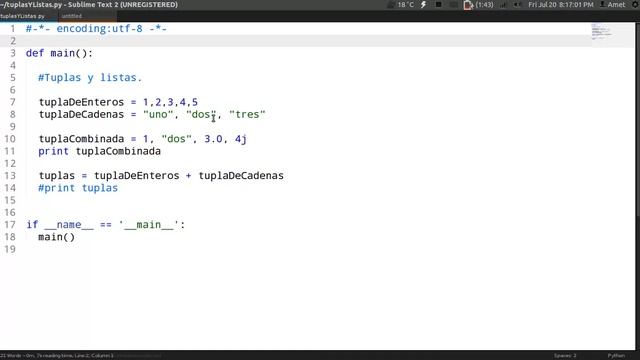Open the system gear session menu
Viewport: 640px width, 360px height.
pos(635,4)
